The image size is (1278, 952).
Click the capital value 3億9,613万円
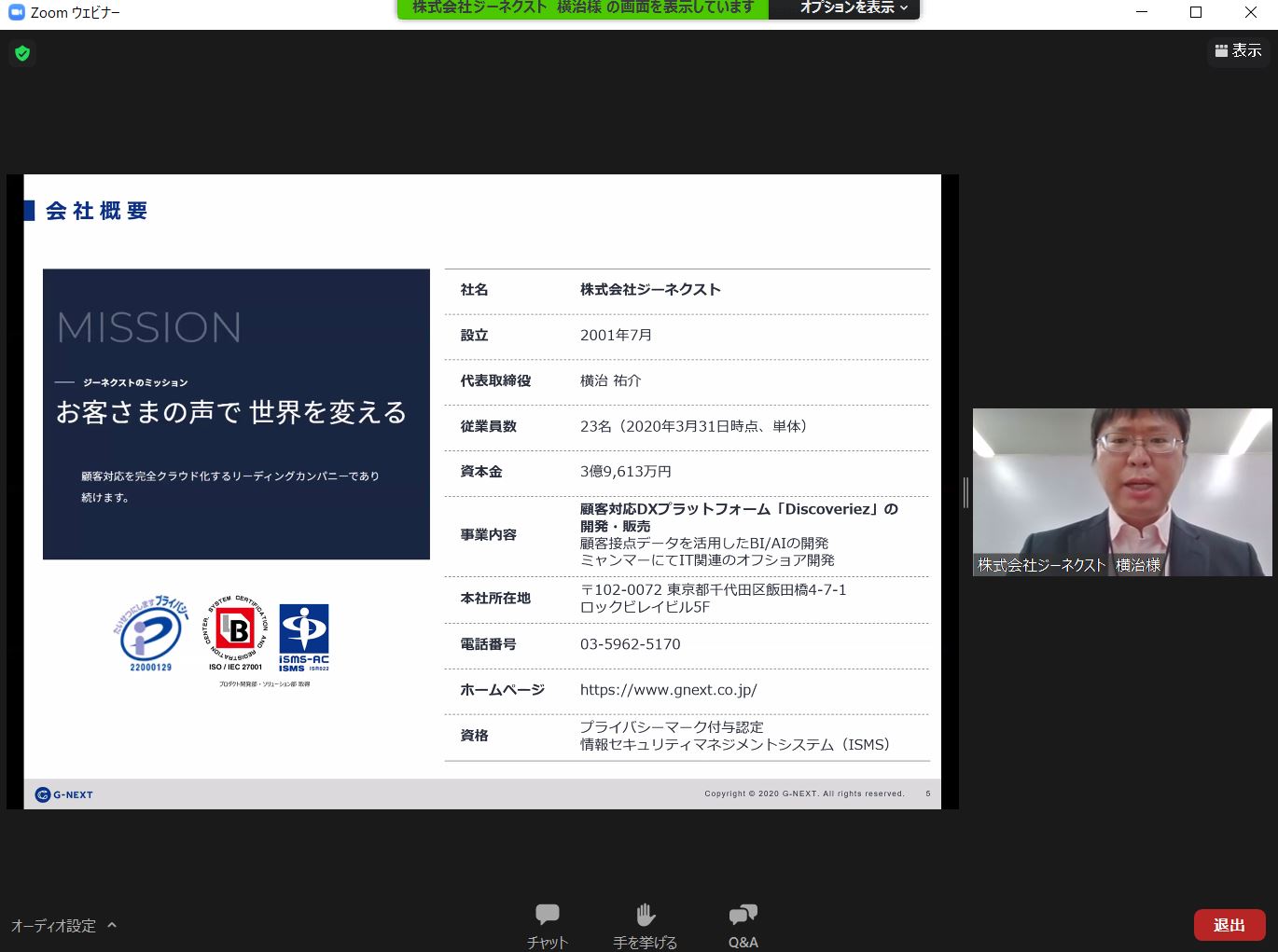[x=626, y=472]
